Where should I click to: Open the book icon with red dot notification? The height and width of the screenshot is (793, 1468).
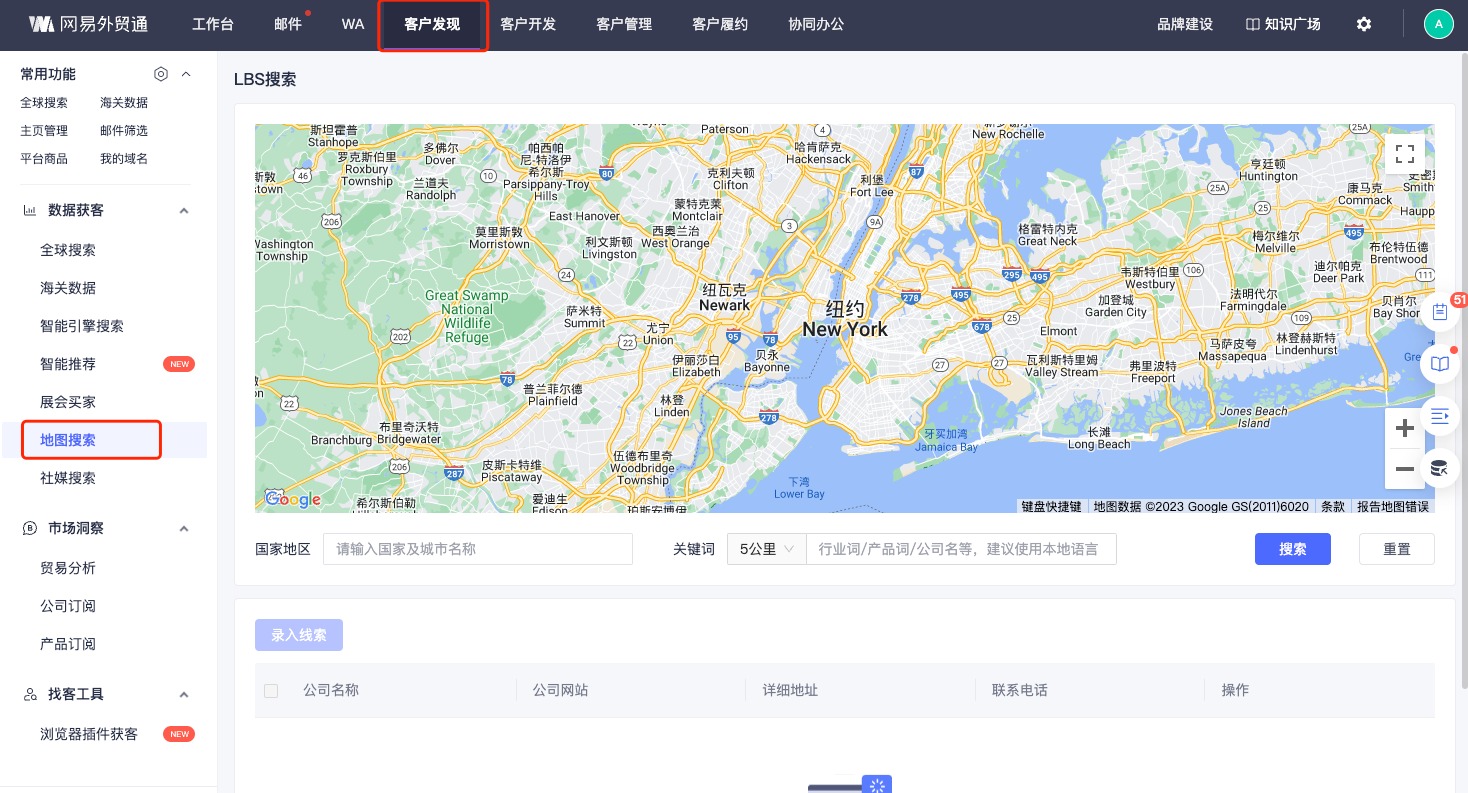tap(1440, 363)
